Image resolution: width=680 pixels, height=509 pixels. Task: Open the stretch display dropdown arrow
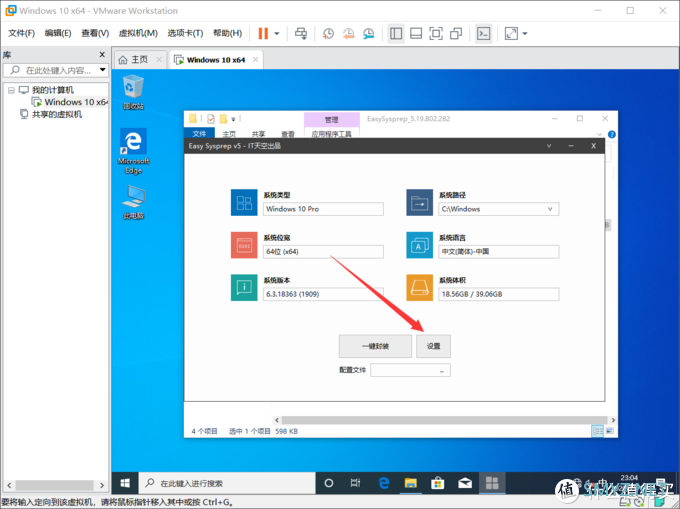pyautogui.click(x=525, y=33)
